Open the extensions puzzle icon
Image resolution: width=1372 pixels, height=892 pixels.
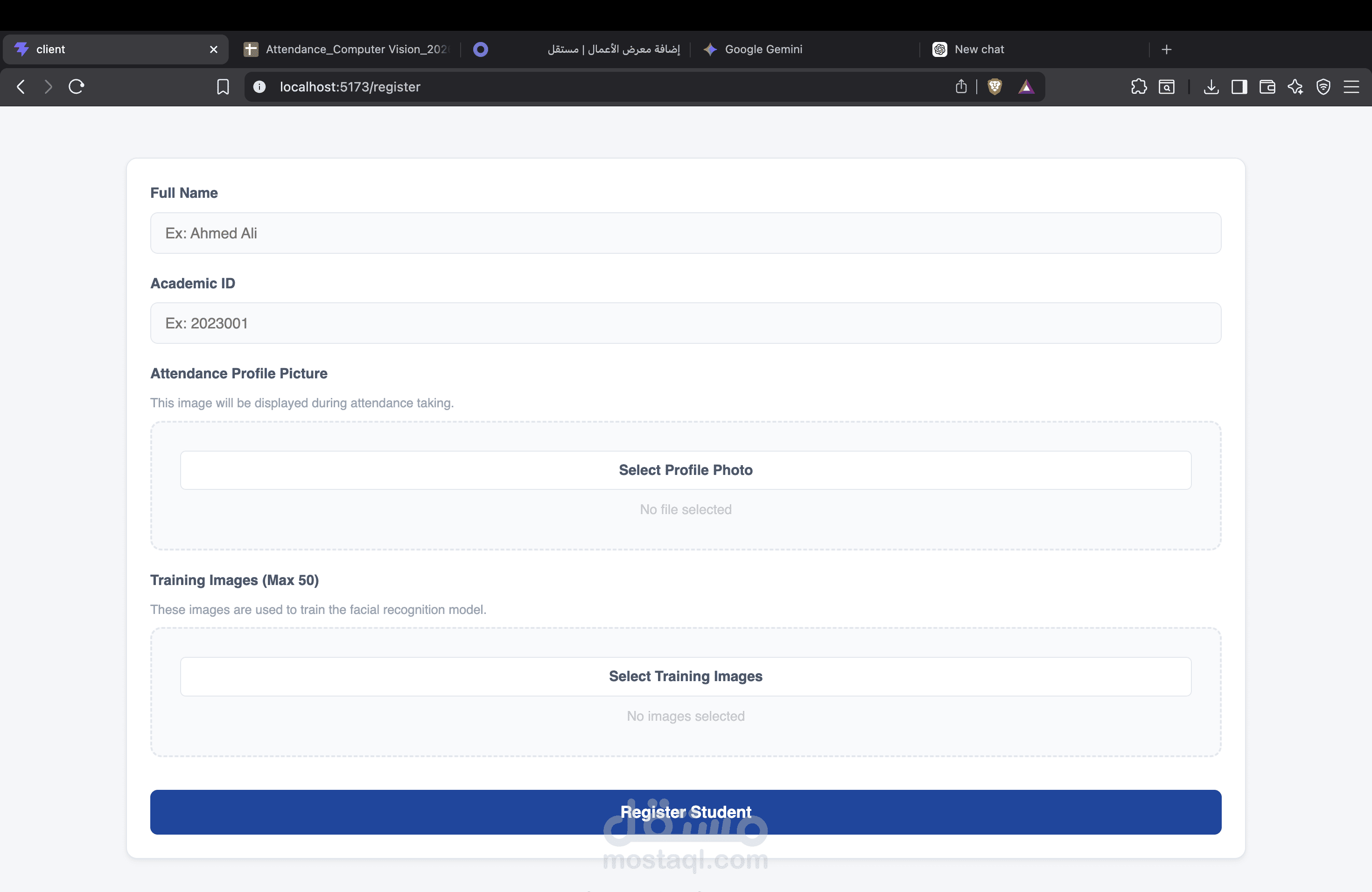pos(1139,86)
